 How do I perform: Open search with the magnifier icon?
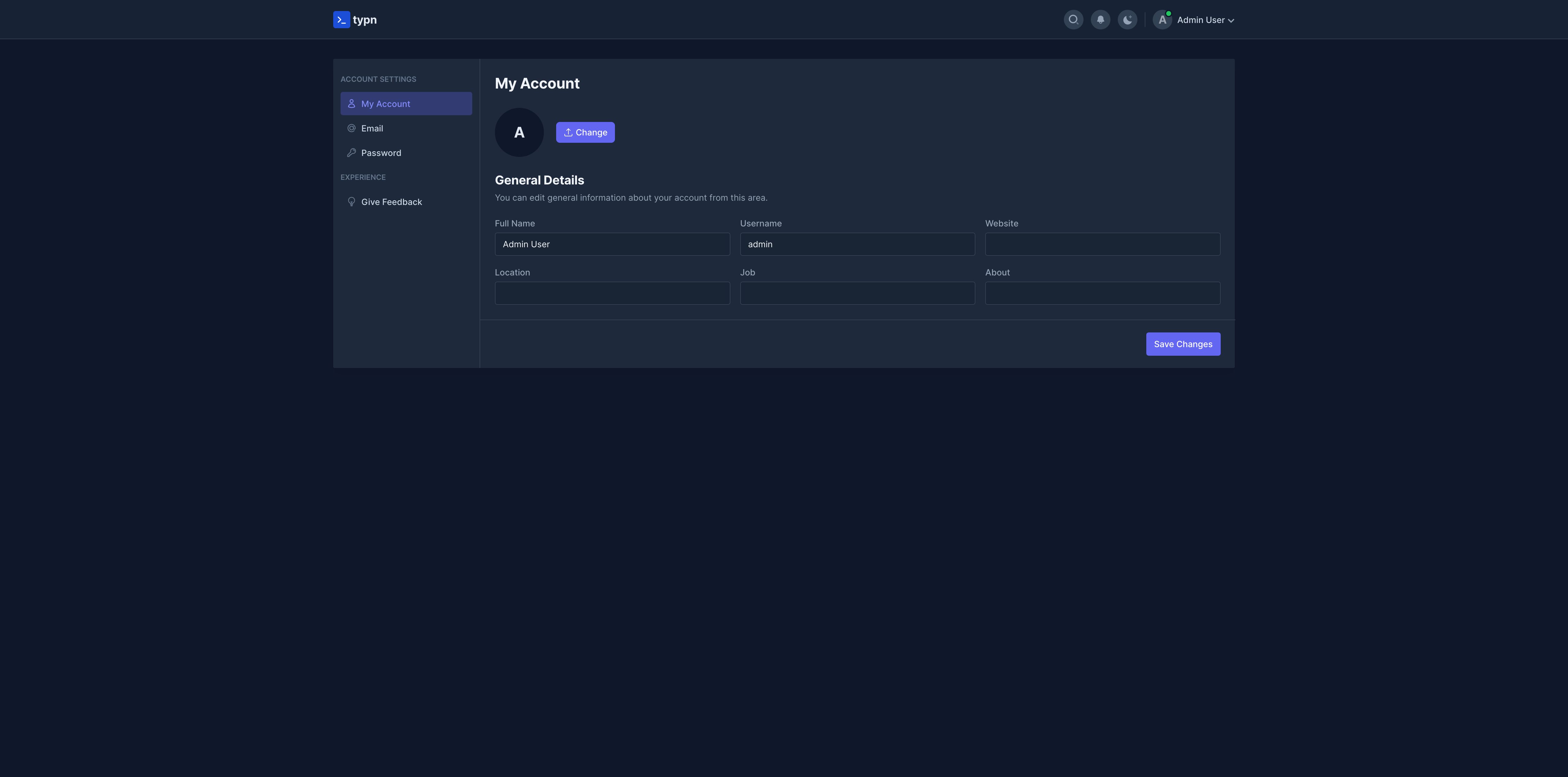click(1073, 20)
